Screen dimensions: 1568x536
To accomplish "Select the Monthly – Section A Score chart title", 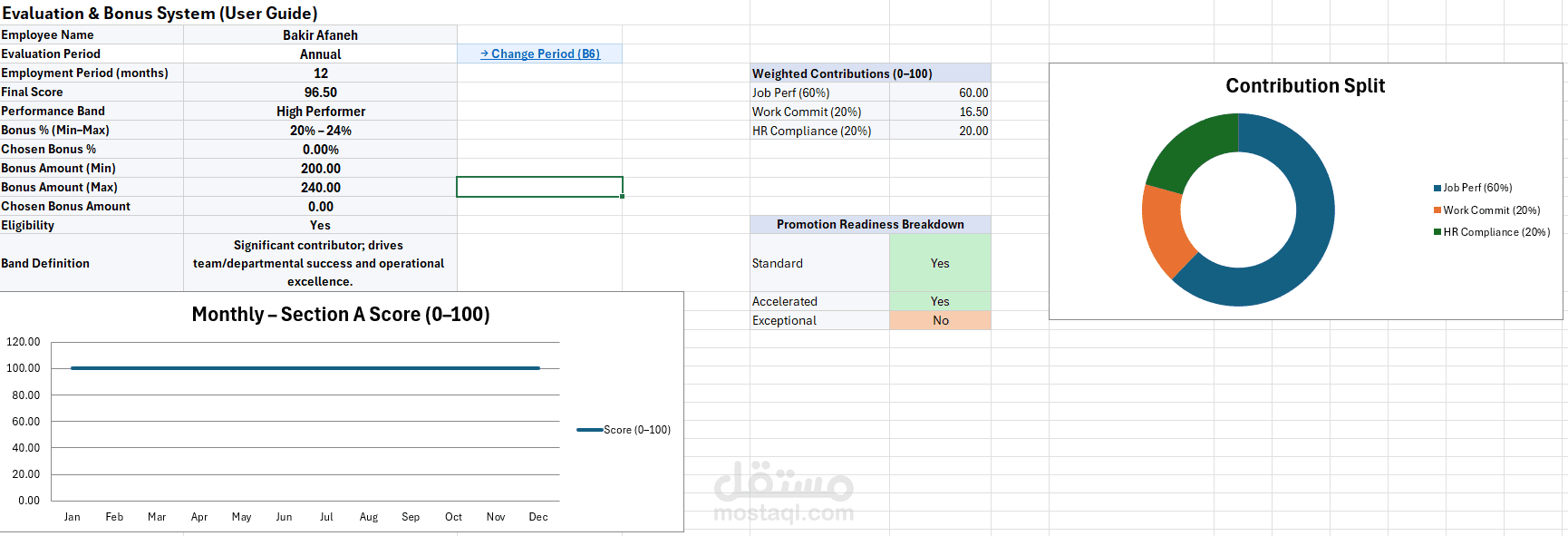I will tap(341, 314).
